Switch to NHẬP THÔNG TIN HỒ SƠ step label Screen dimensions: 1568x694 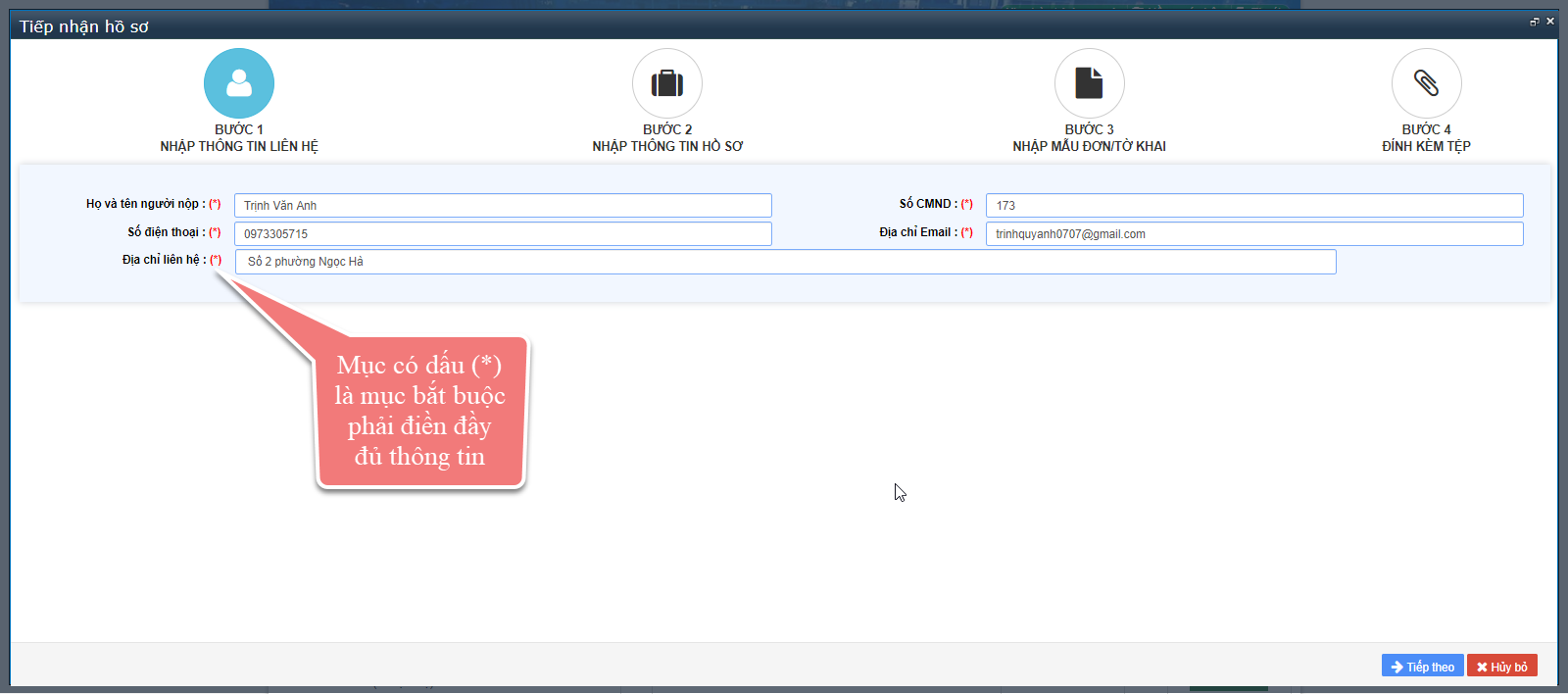point(667,146)
